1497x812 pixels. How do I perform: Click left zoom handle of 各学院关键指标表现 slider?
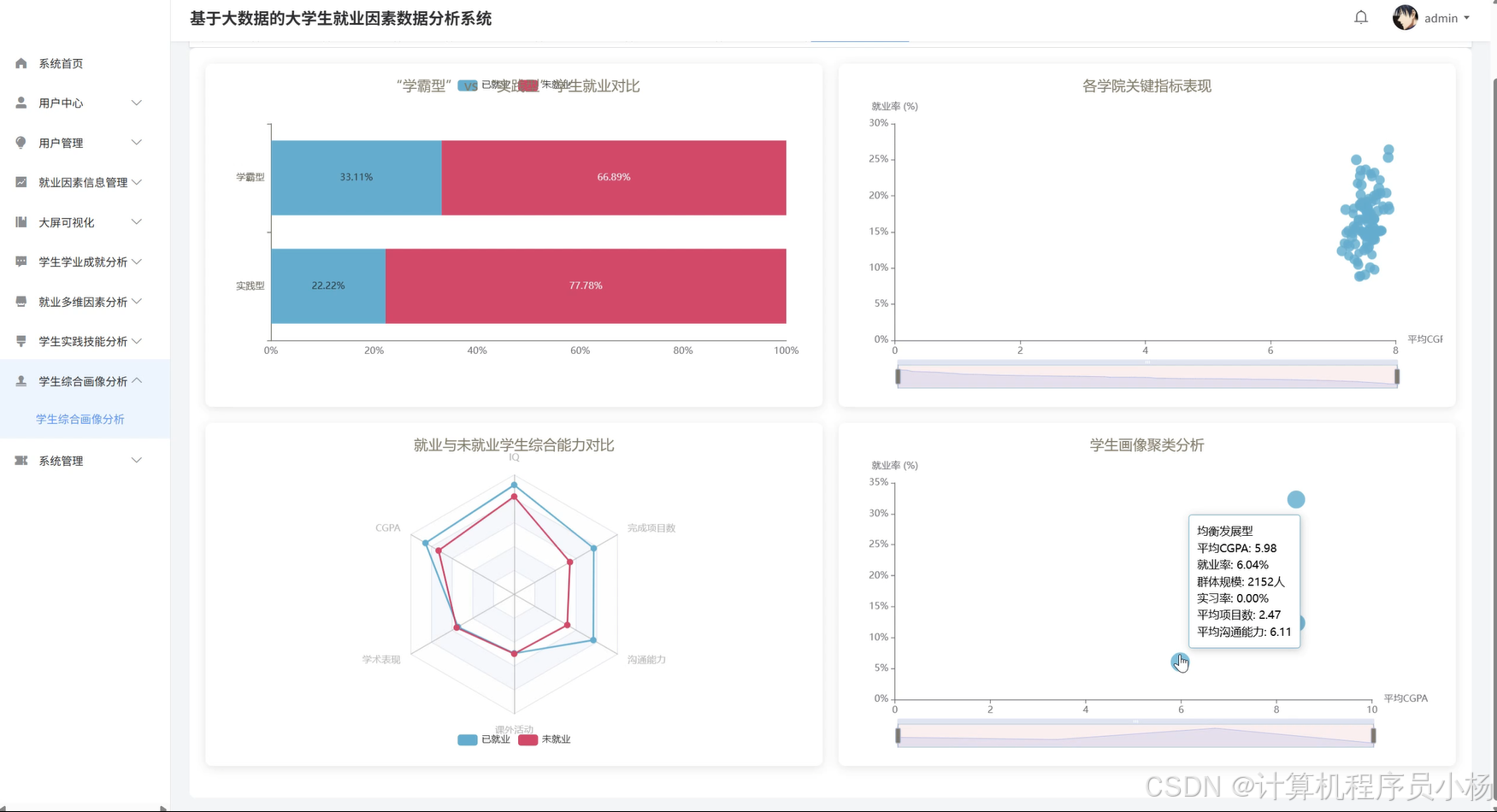(x=898, y=376)
